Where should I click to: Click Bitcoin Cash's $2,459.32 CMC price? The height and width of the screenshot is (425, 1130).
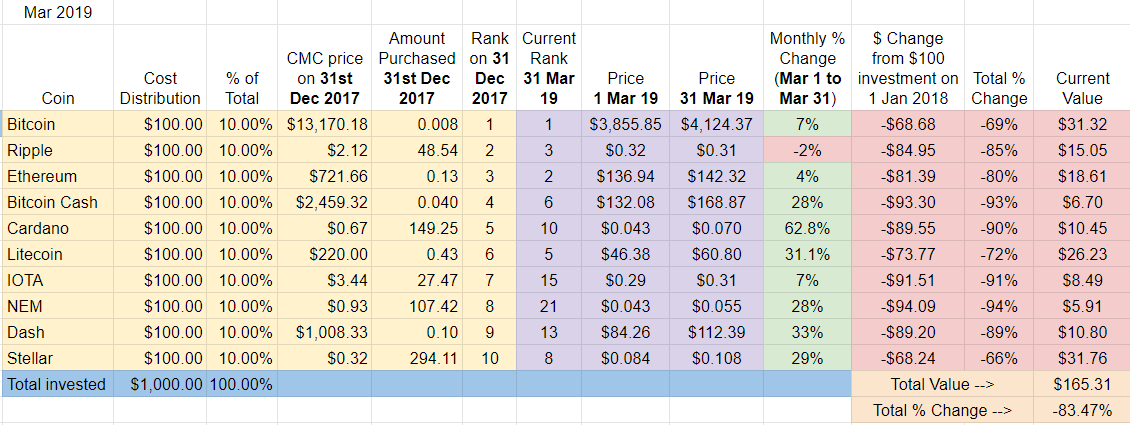(x=324, y=202)
